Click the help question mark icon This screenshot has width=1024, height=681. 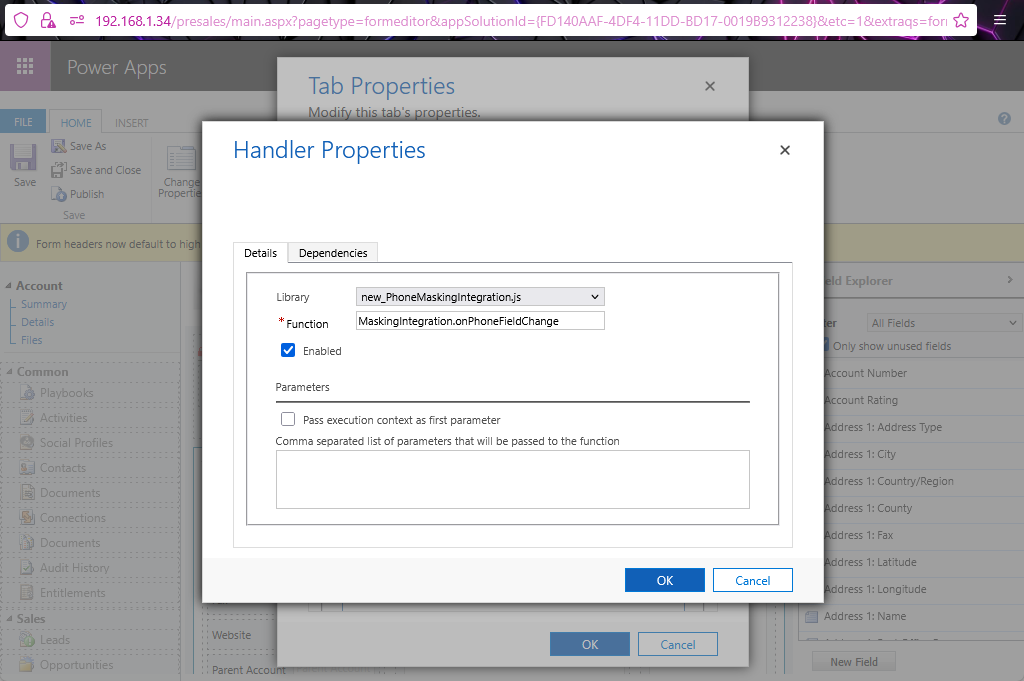tap(1004, 119)
